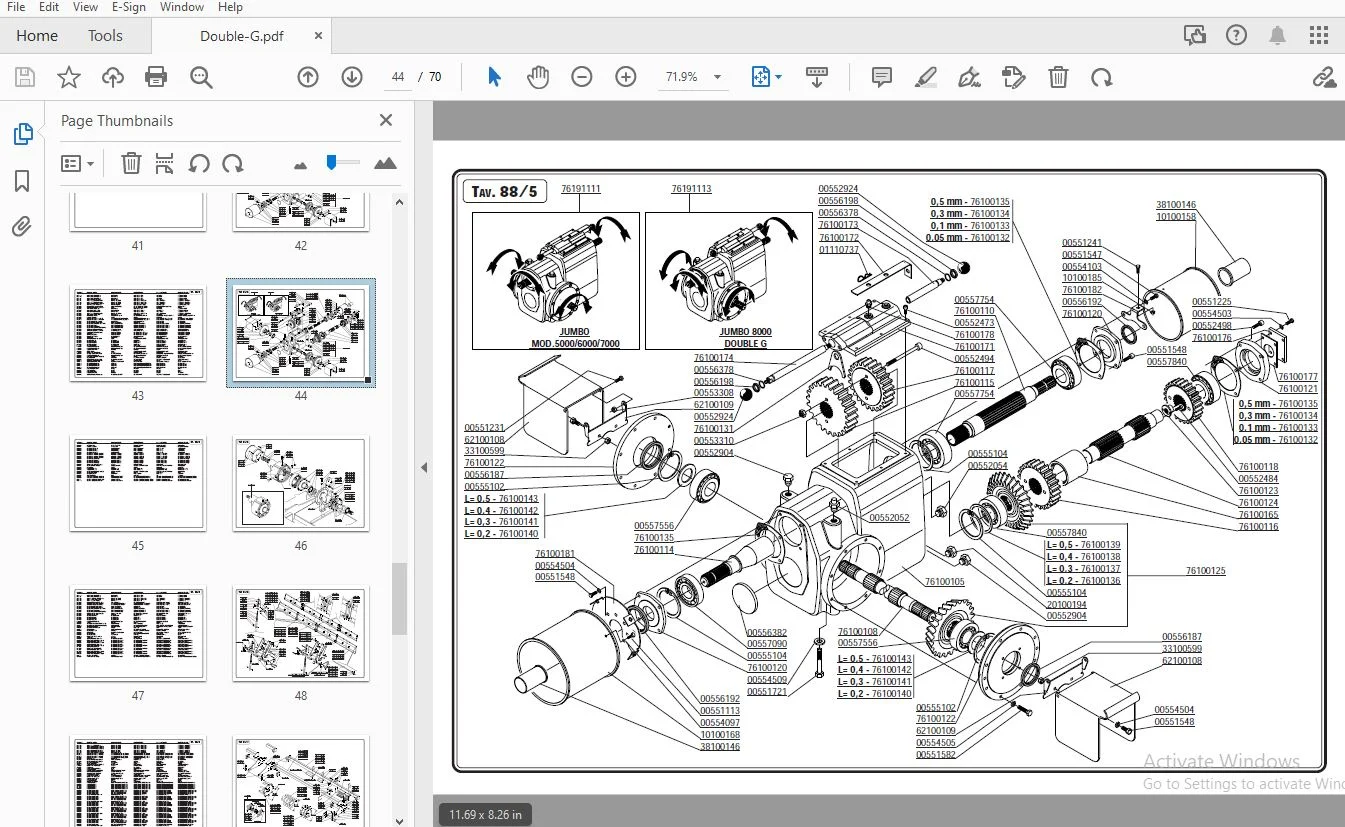Open the Page Thumbnails sidebar panel icon
Screen dimensions: 1345x827
click(x=22, y=134)
